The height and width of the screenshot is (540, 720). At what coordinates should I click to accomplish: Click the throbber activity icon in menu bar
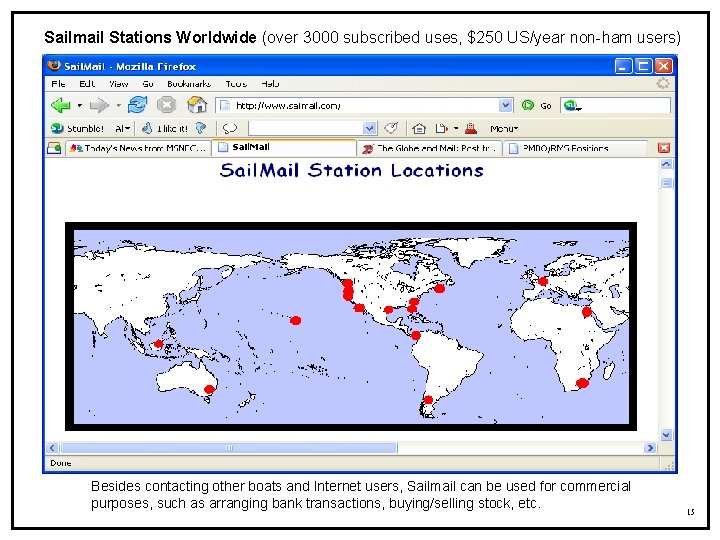(x=663, y=83)
